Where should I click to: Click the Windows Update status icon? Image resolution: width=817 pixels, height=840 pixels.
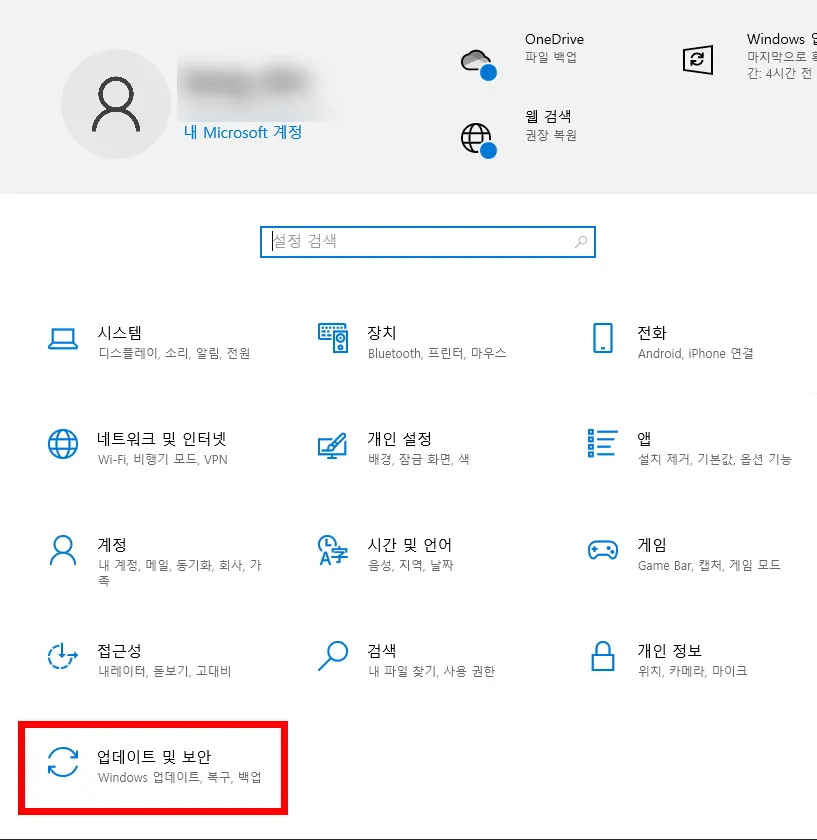698,59
